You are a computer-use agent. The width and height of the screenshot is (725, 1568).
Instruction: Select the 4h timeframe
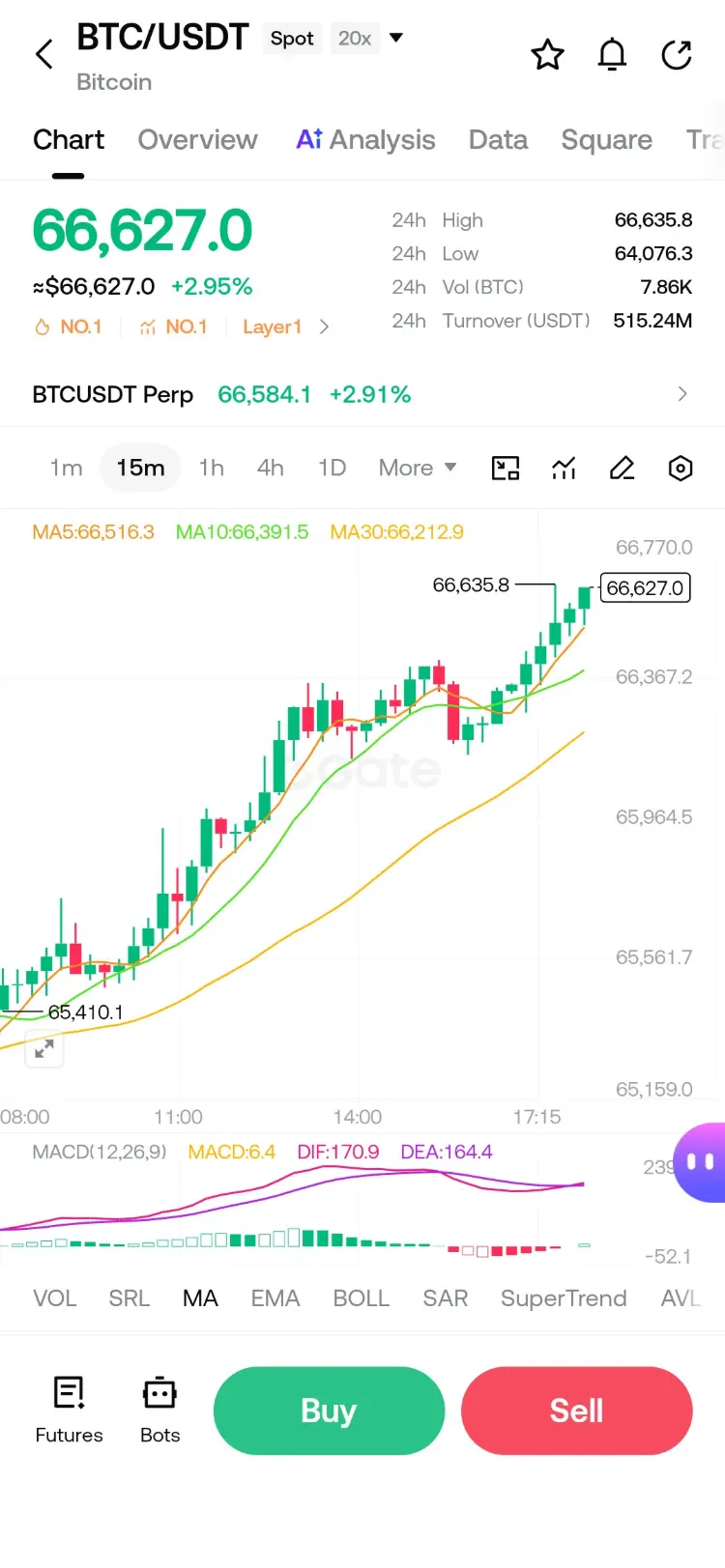tap(271, 469)
